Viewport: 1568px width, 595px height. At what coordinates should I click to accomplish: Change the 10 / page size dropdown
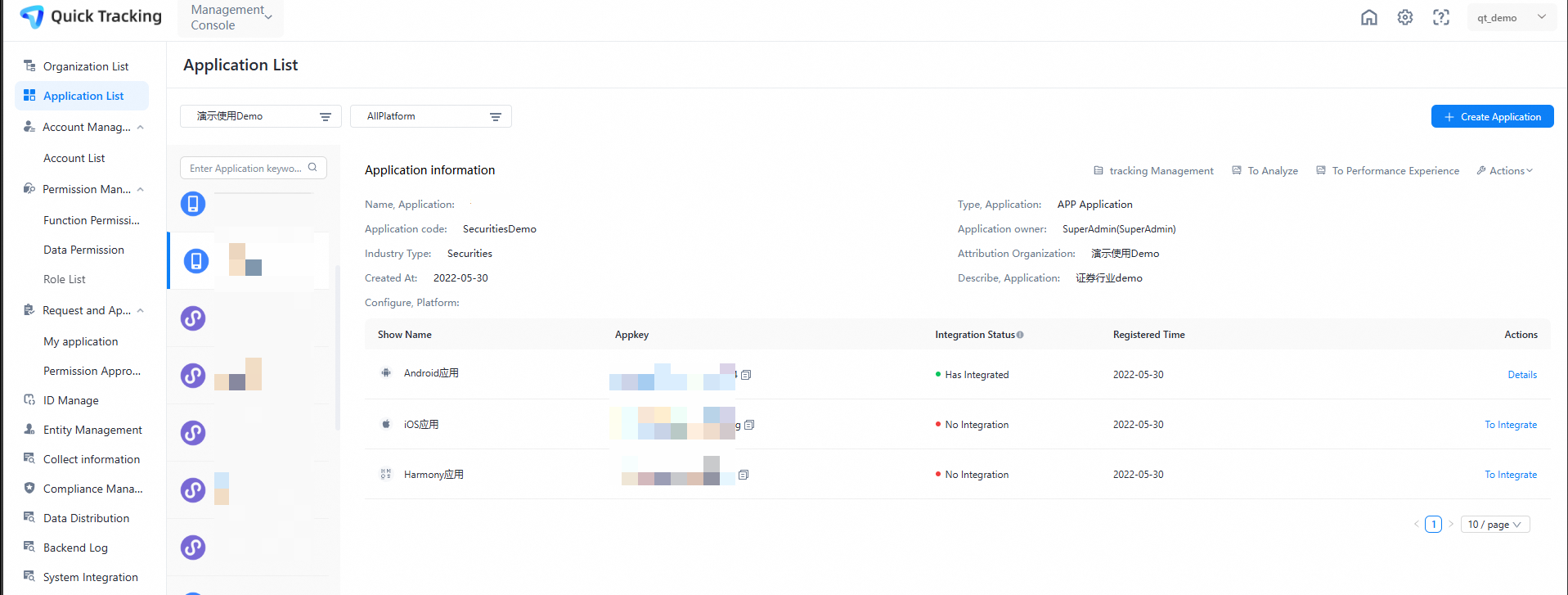click(x=1495, y=525)
